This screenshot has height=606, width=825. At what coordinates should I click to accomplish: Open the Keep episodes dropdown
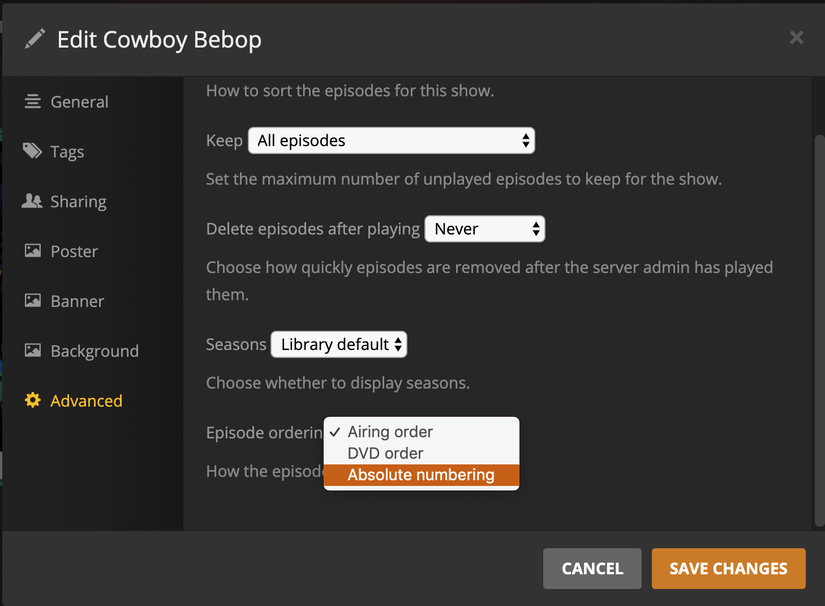pos(391,141)
